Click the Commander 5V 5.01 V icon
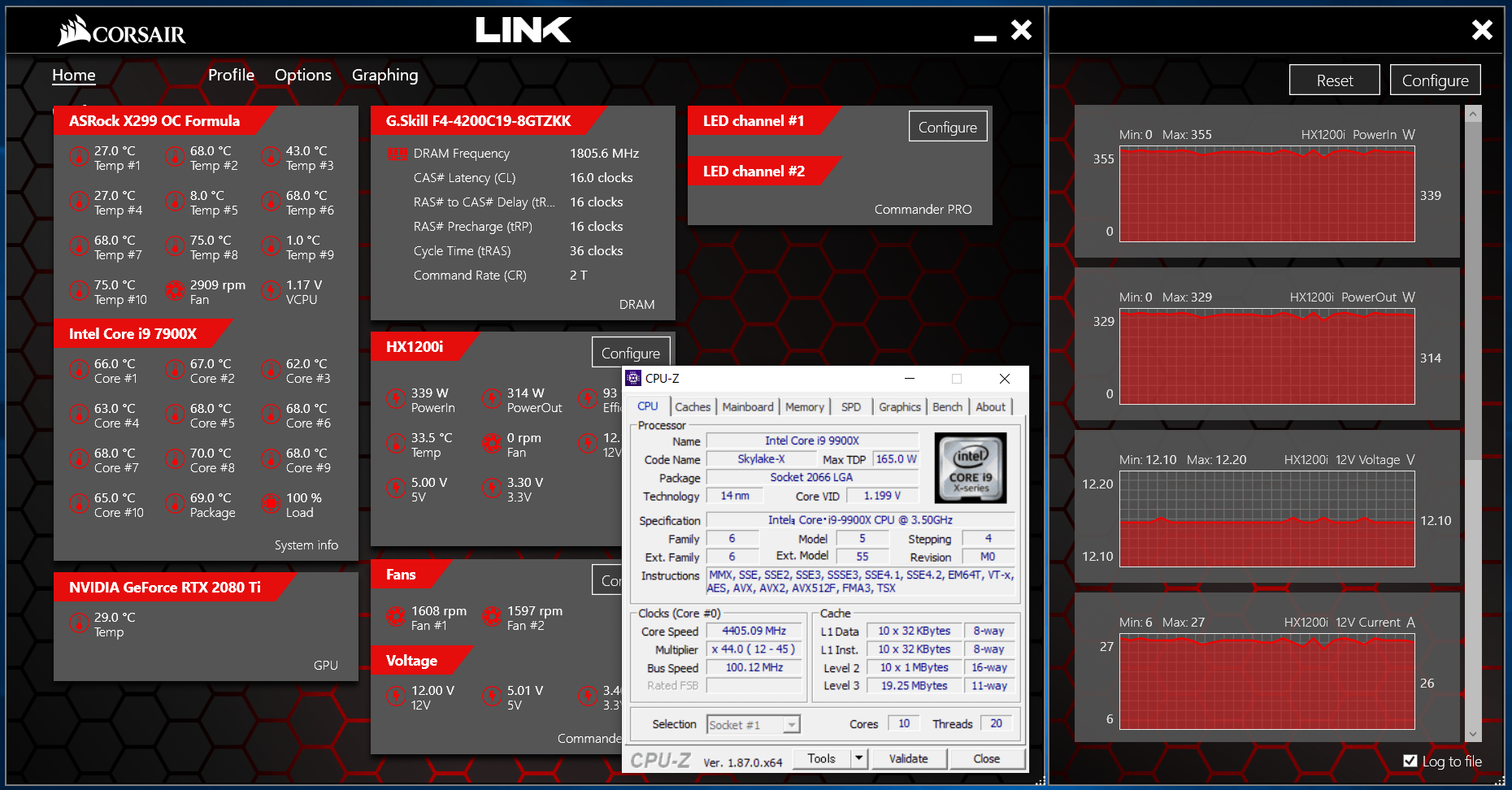Screen dimensions: 1512x790 pyautogui.click(x=492, y=696)
